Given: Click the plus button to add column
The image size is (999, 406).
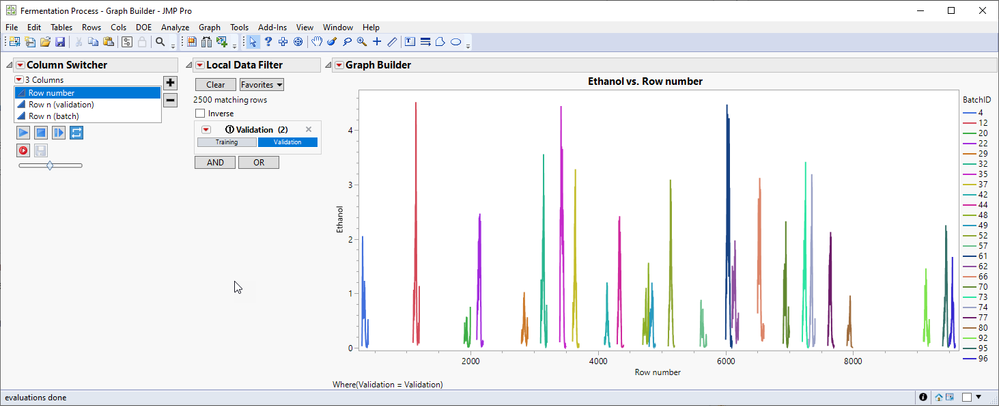Looking at the screenshot, I should 170,84.
